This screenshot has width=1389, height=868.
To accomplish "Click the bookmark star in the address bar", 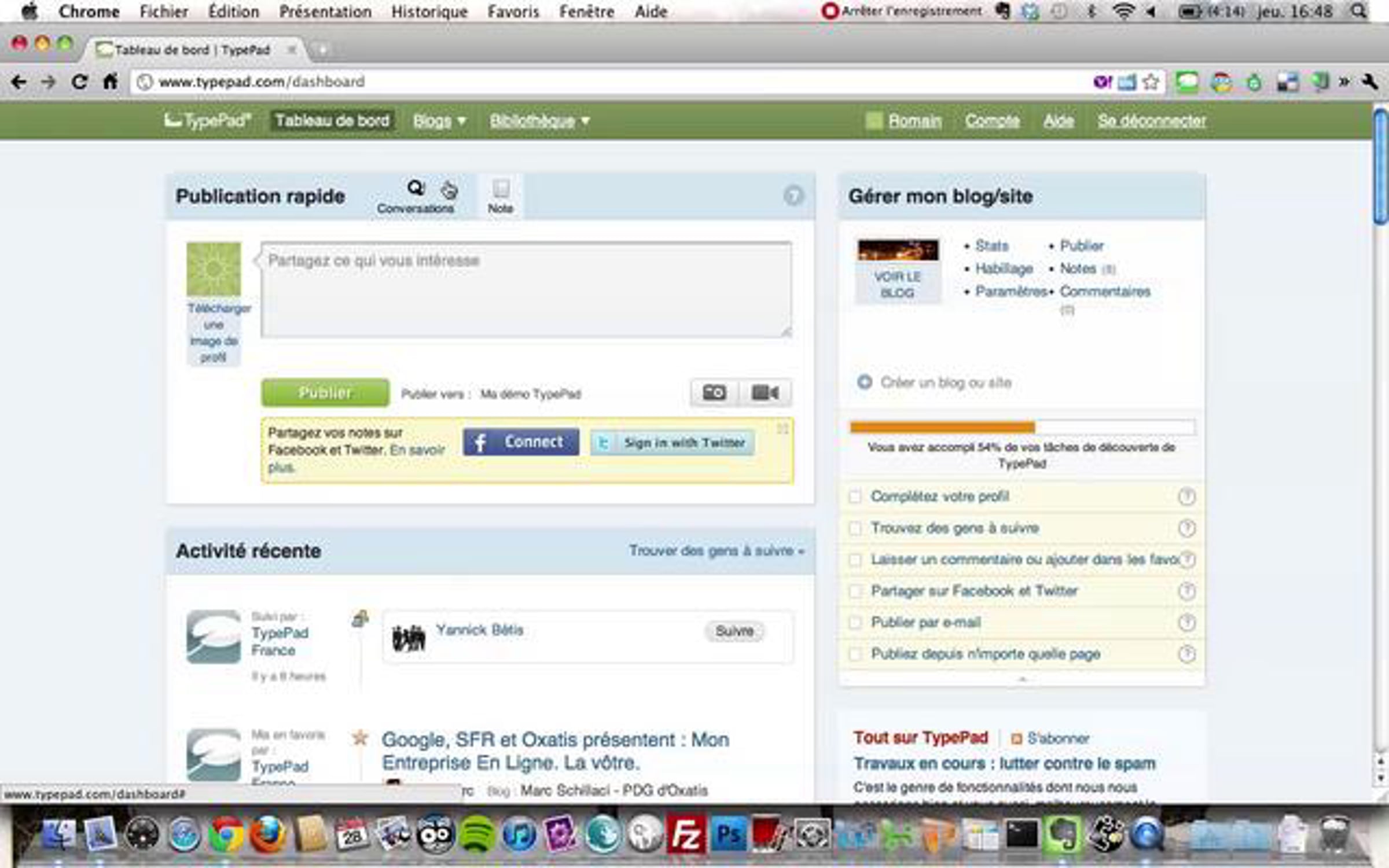I will pos(1151,82).
